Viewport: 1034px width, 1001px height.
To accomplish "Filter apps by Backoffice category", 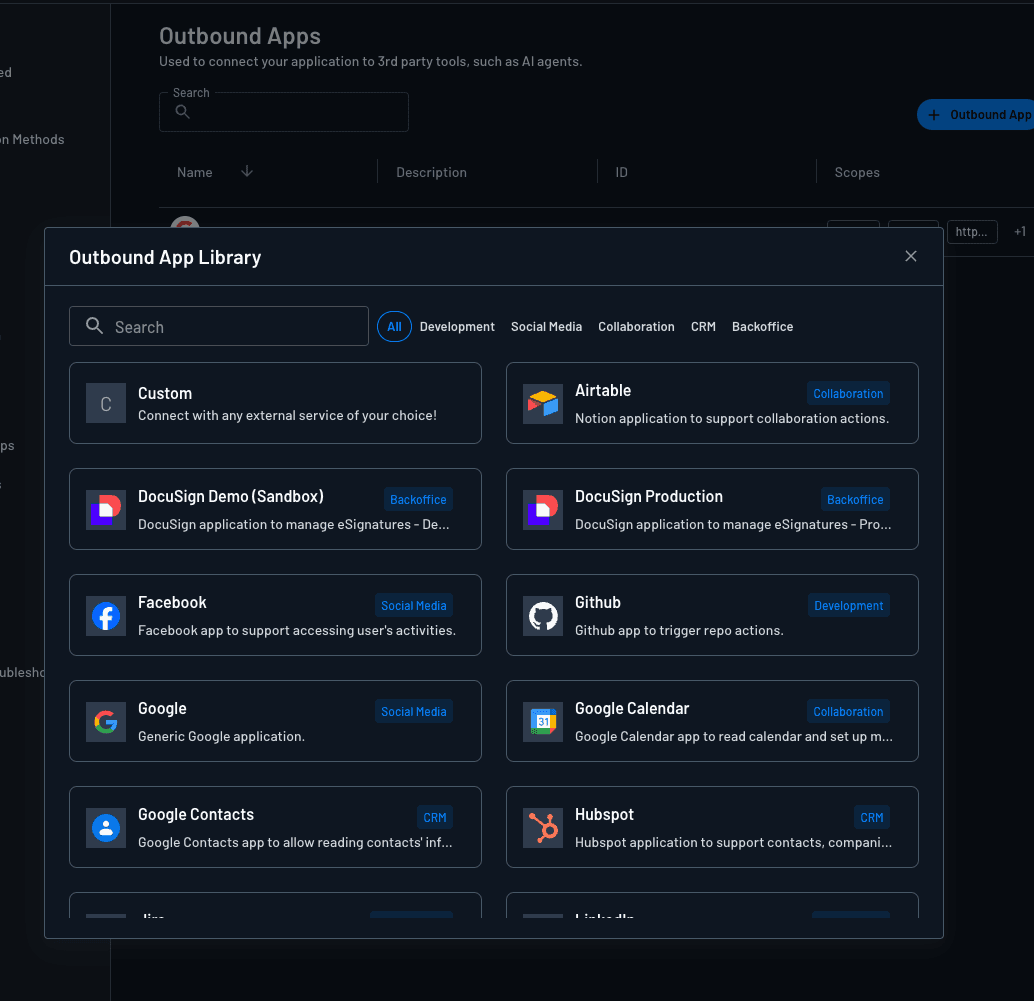I will pos(762,326).
